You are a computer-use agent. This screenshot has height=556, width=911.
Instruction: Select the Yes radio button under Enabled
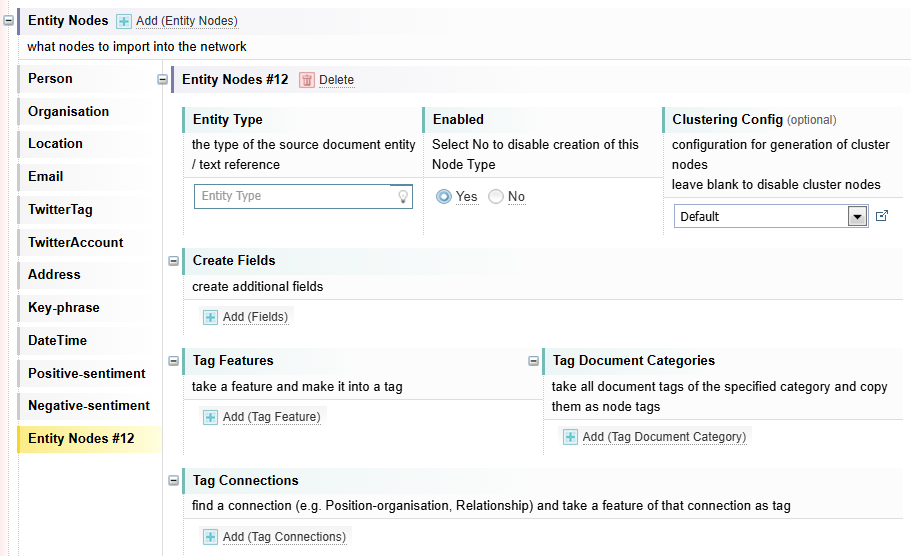point(444,197)
